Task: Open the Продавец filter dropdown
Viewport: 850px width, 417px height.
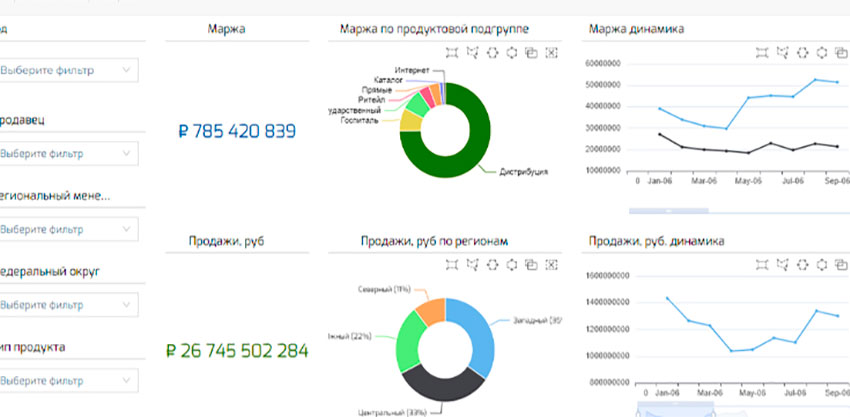Action: 68,154
